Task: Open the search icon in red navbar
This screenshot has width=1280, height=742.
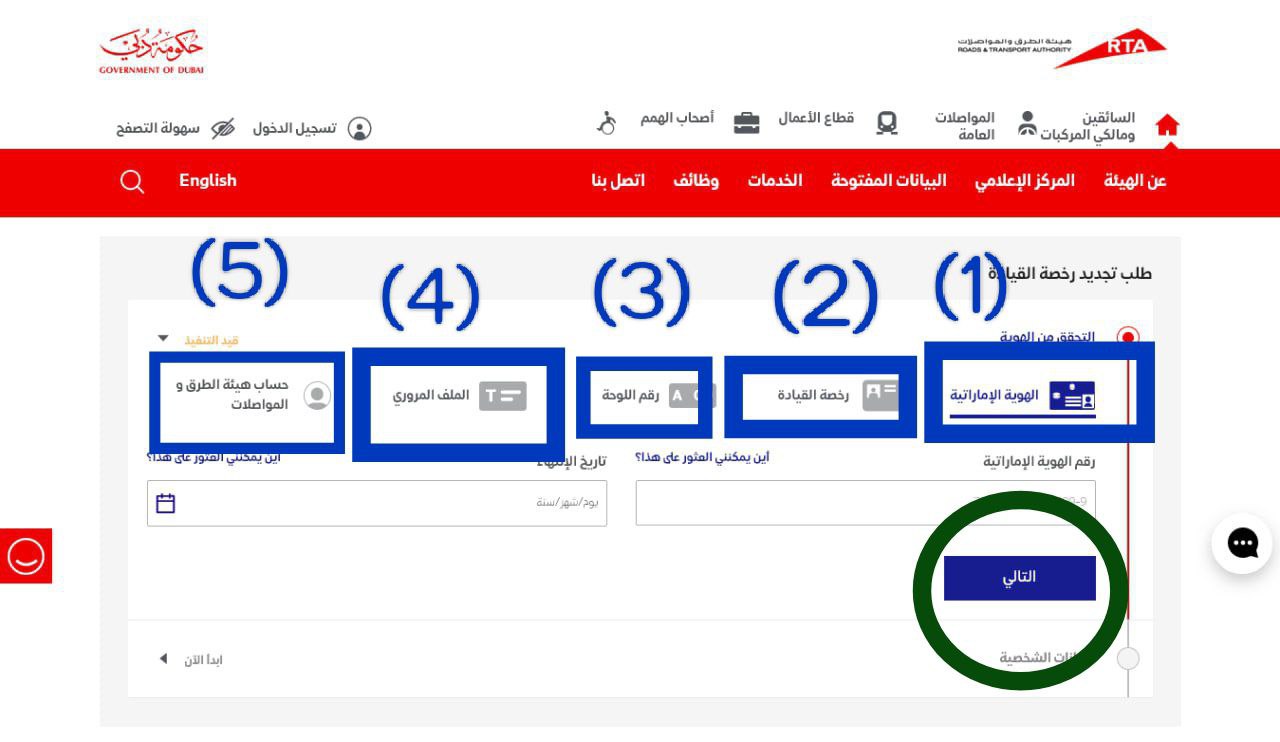Action: 131,181
